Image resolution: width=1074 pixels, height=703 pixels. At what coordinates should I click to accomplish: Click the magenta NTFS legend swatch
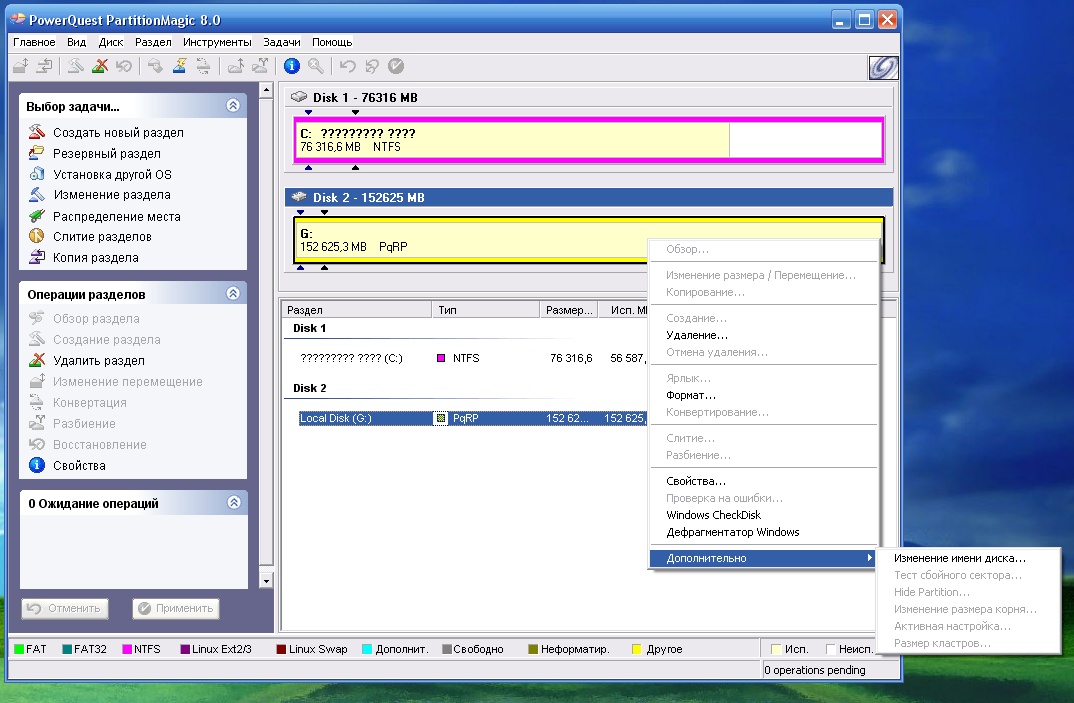click(x=127, y=649)
